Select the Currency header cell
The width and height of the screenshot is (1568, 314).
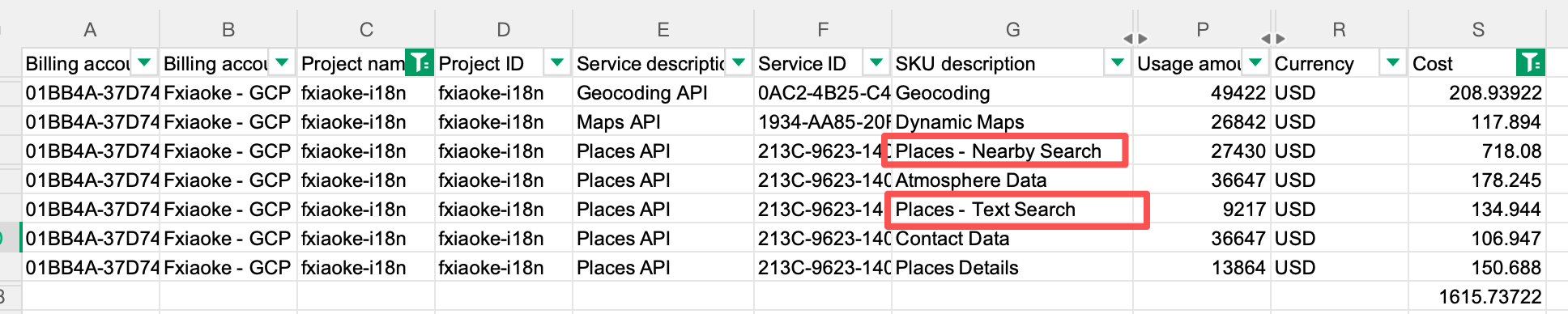tap(1340, 63)
